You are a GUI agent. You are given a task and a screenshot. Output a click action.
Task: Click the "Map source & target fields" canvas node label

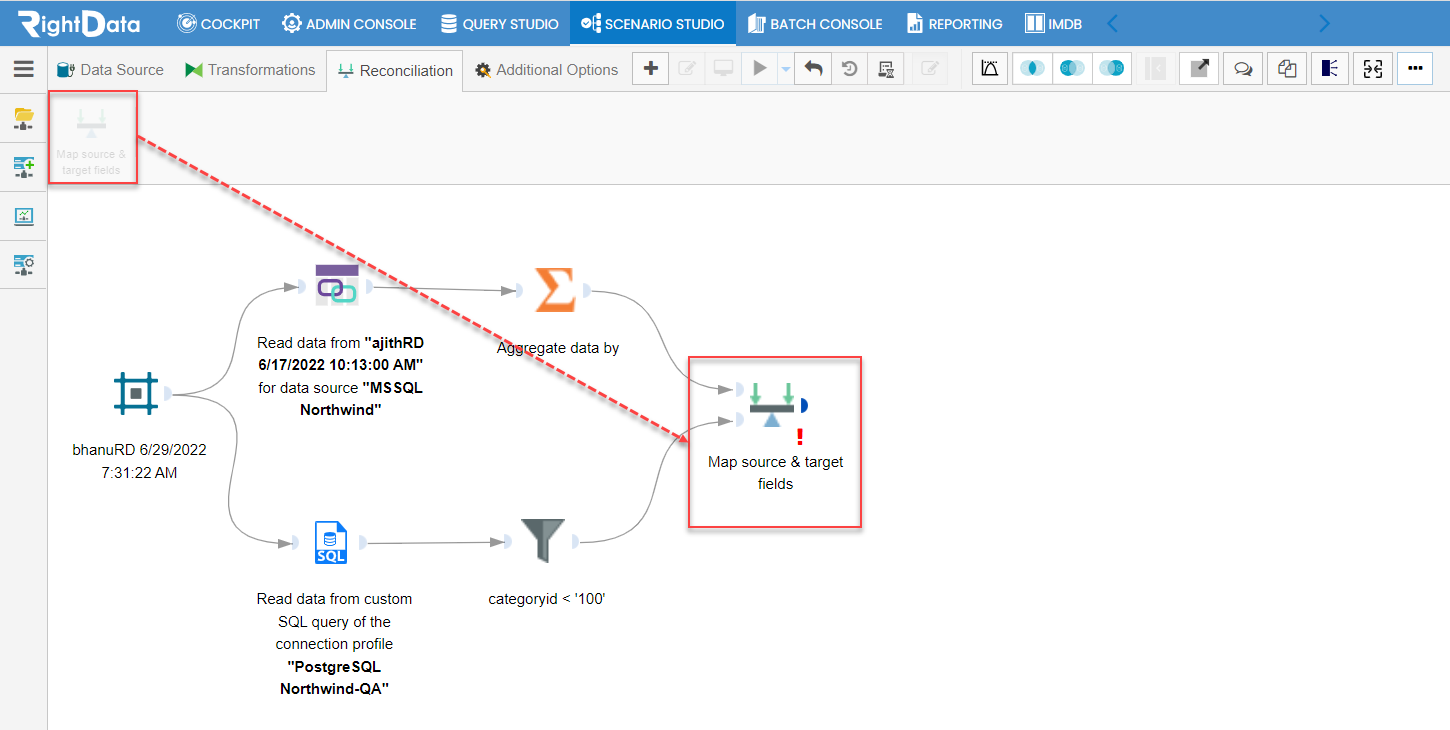[776, 473]
